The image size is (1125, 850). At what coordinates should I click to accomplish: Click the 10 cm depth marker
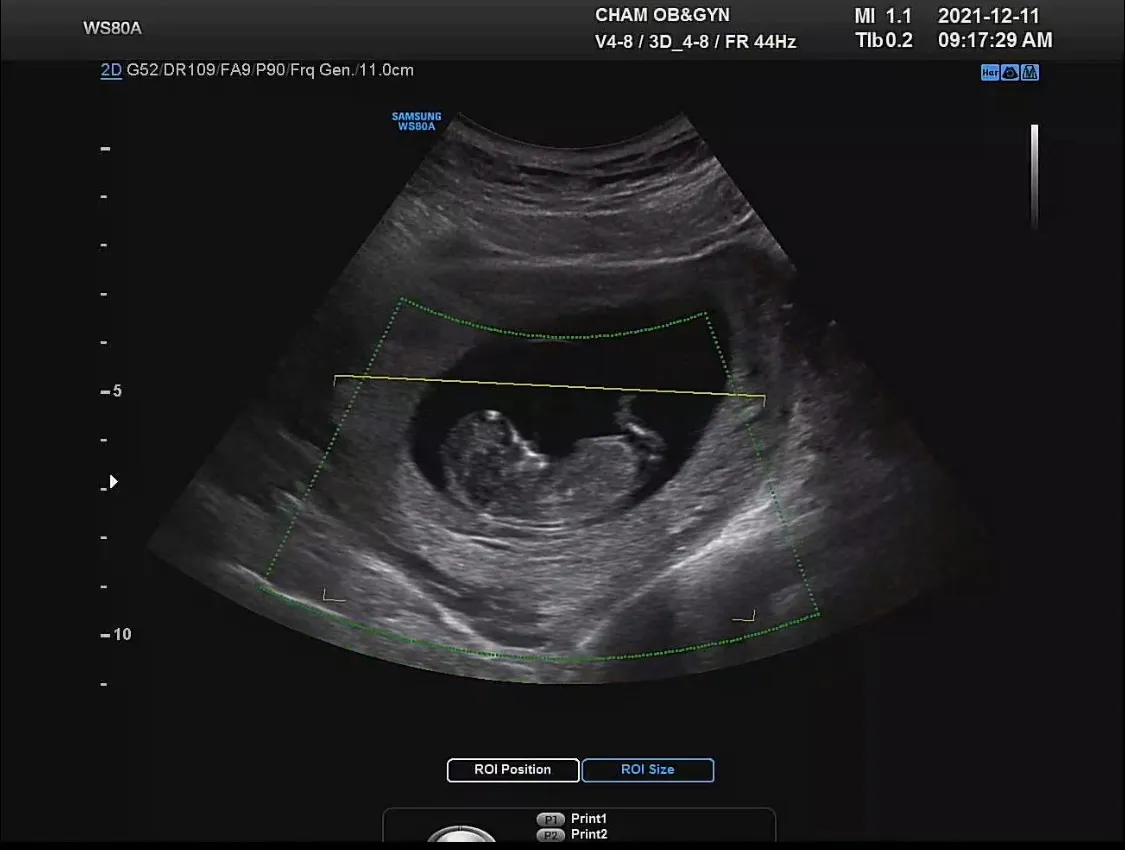[x=116, y=634]
